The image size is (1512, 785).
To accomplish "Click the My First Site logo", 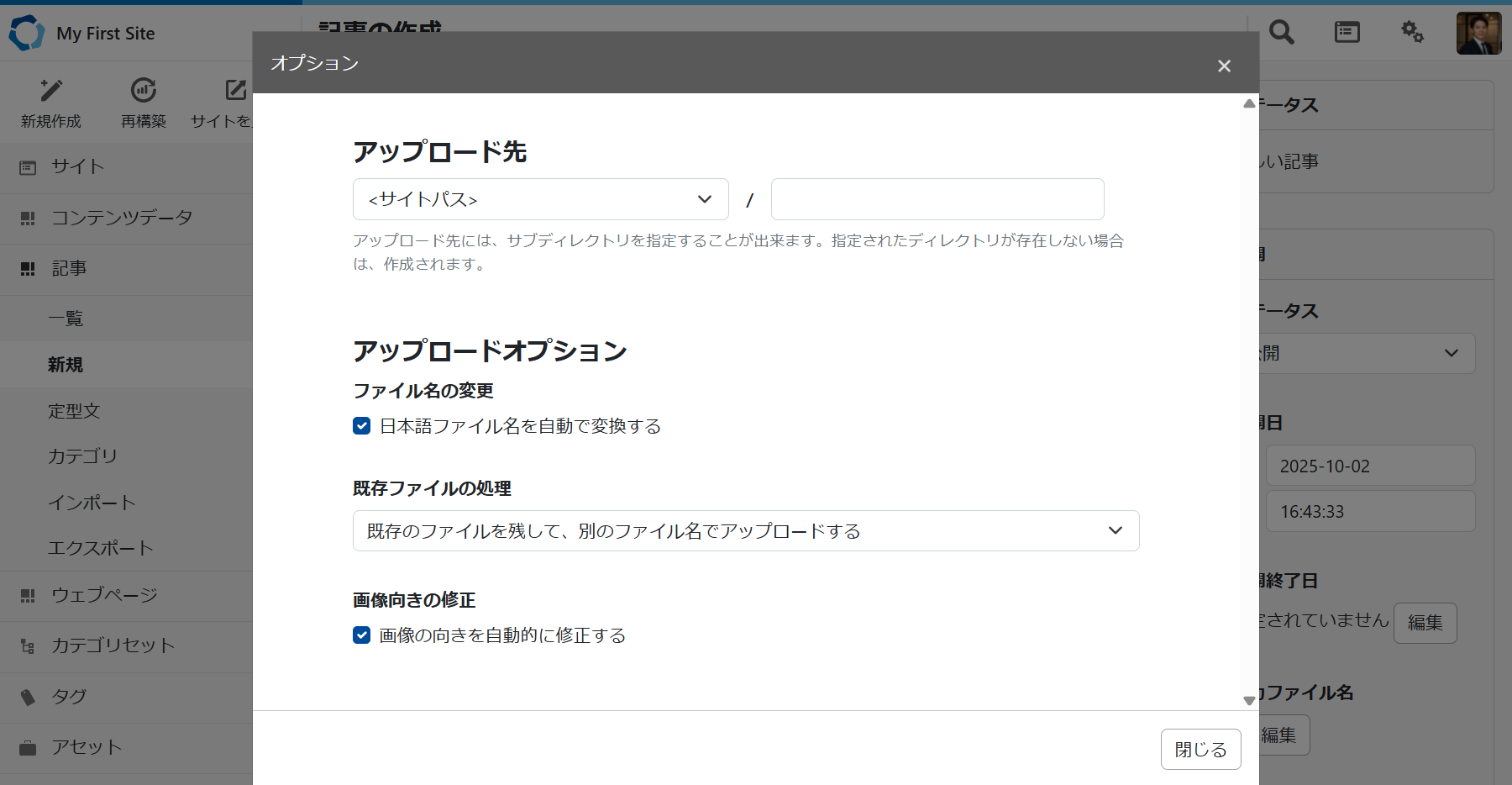I will tap(27, 34).
